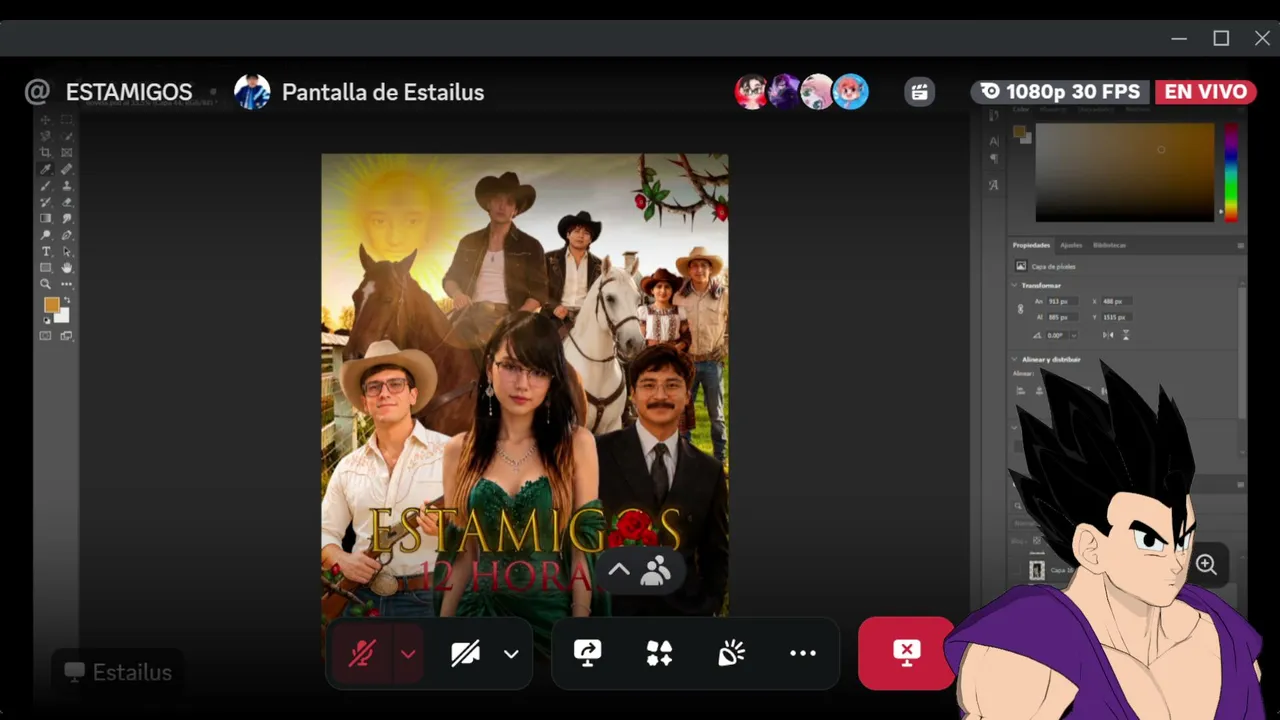This screenshot has width=1280, height=720.
Task: Select the Zoom magnifier tool
Action: point(45,284)
